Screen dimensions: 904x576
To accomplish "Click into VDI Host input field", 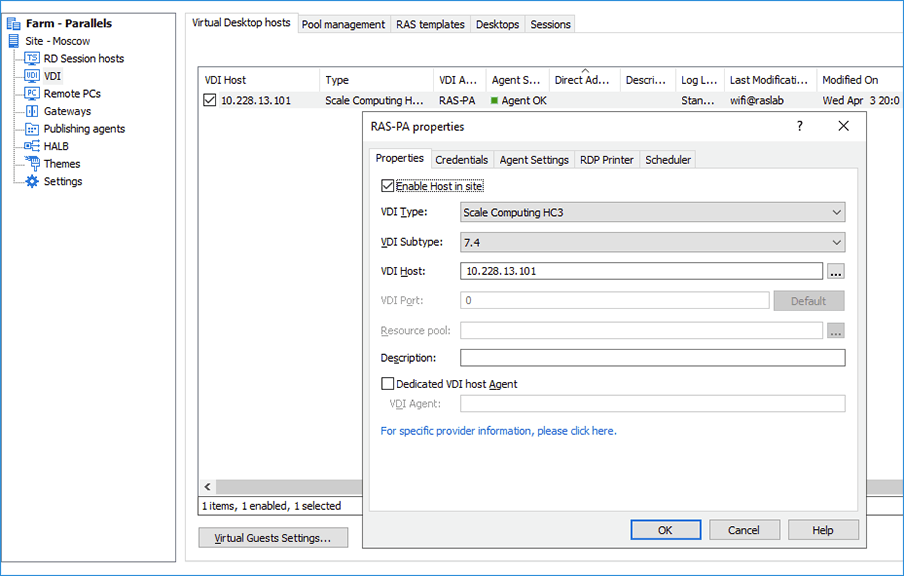I will point(641,271).
